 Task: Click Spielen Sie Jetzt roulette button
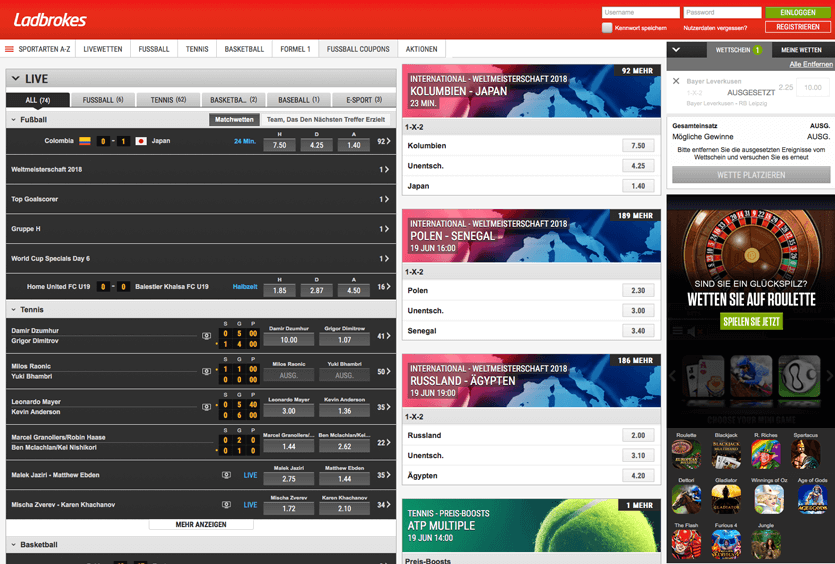(751, 322)
